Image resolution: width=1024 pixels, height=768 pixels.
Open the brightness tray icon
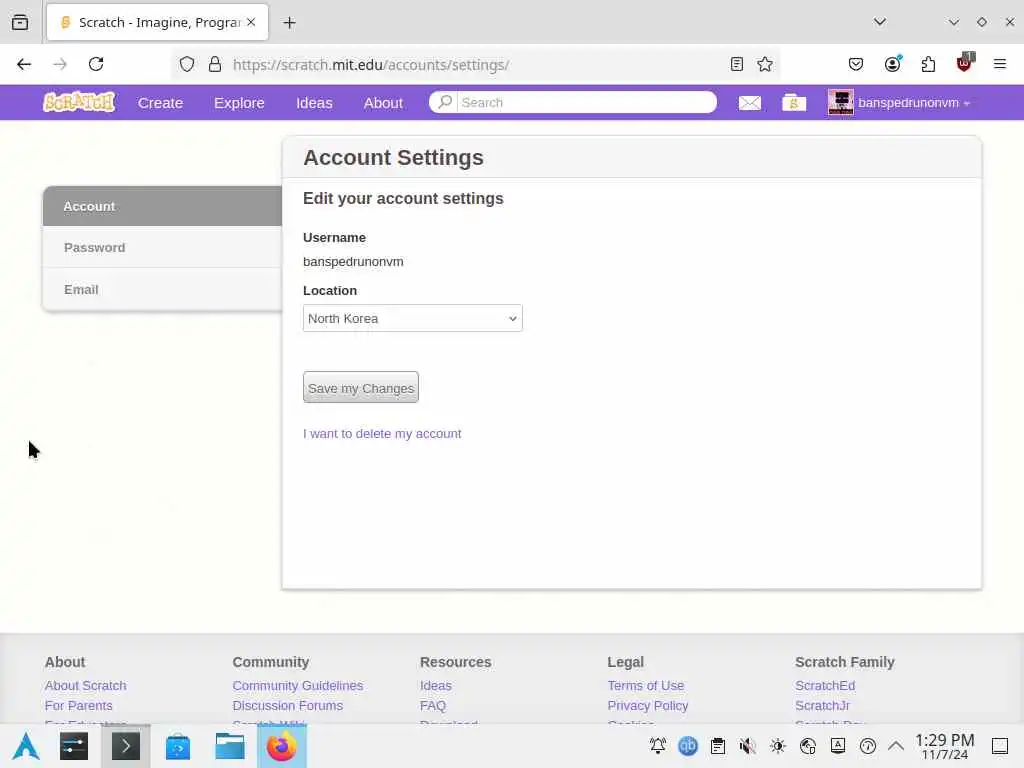point(777,746)
